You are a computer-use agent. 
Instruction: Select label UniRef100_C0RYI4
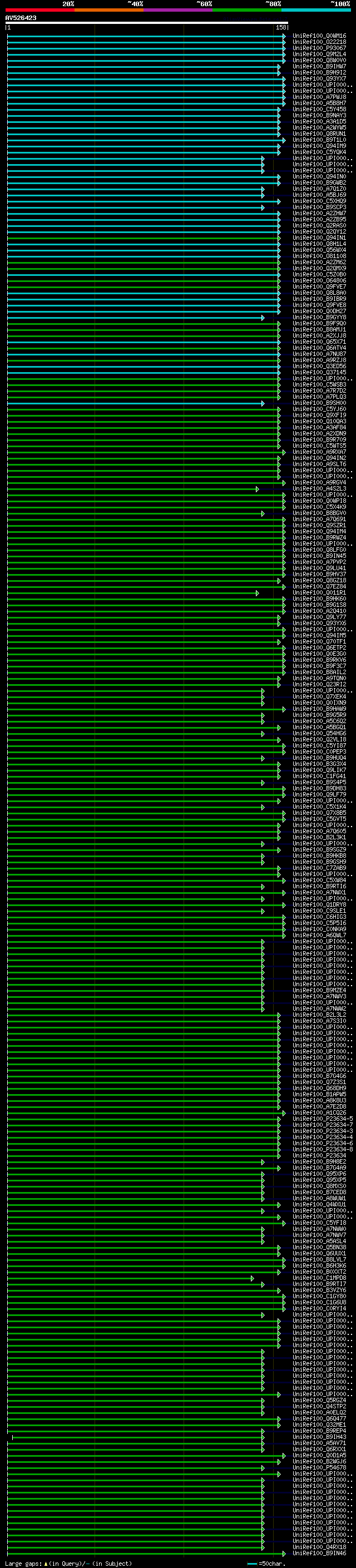(319, 1308)
